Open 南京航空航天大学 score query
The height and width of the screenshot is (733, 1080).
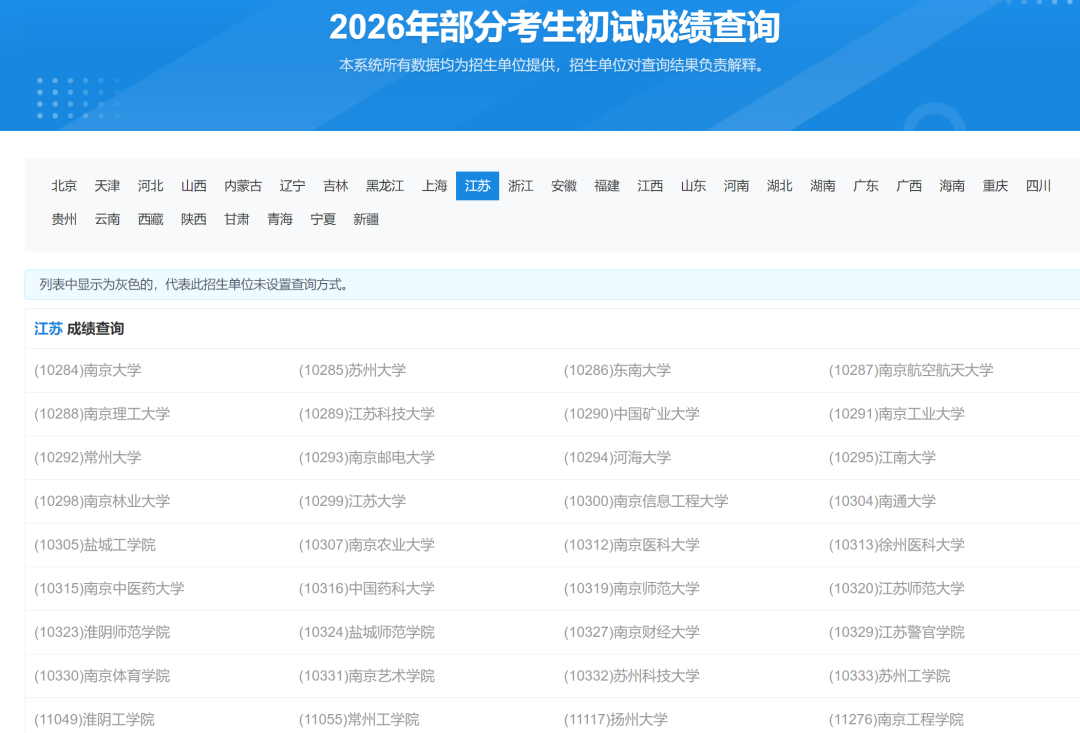(911, 370)
